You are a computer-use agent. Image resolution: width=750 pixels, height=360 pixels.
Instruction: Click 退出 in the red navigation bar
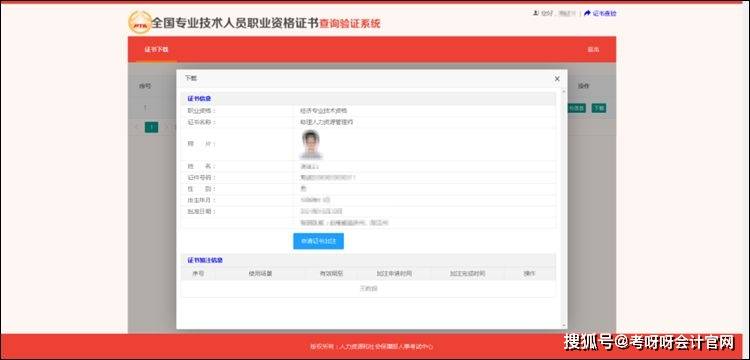593,50
